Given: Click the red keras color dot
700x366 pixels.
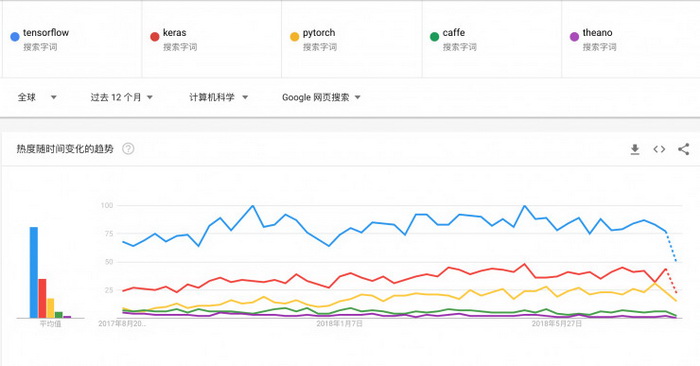Looking at the screenshot, I should coord(154,37).
